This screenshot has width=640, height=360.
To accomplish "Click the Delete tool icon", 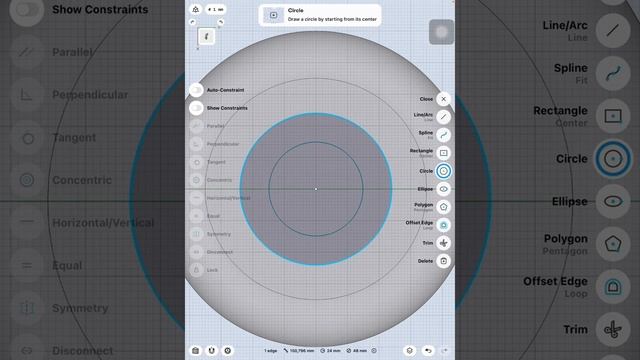I will coord(443,261).
